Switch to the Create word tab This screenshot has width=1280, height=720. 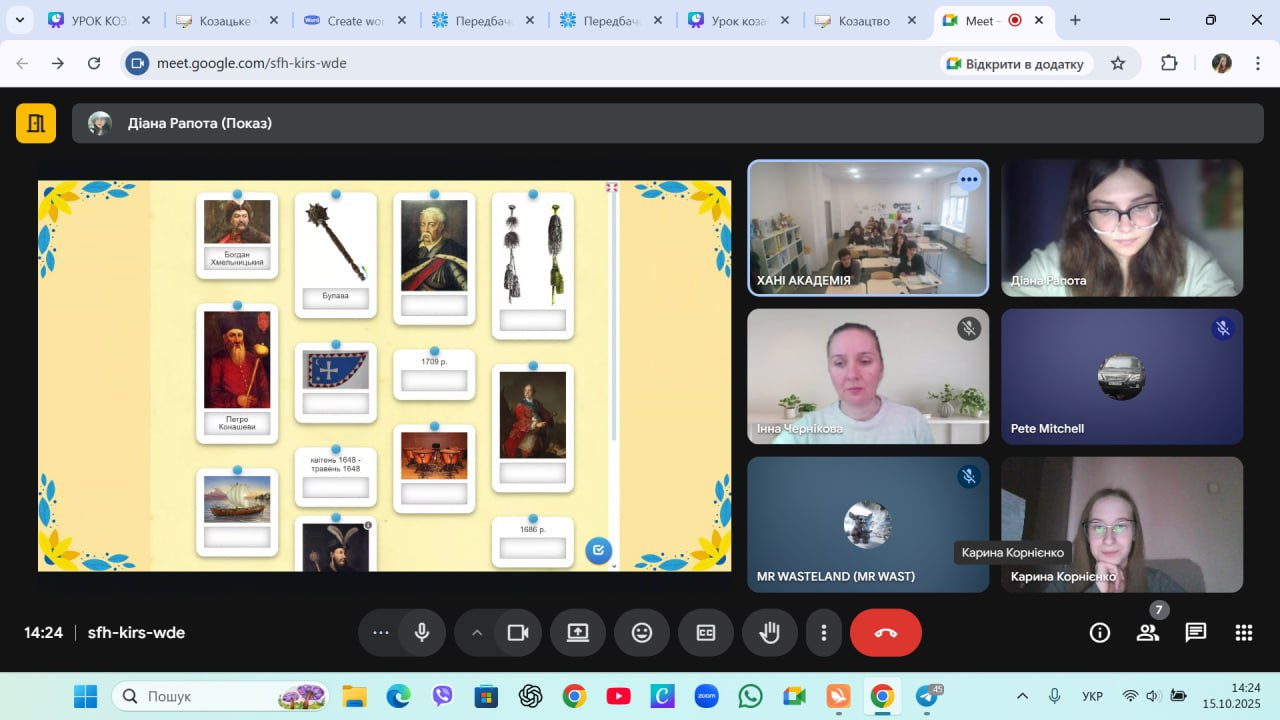click(x=357, y=21)
